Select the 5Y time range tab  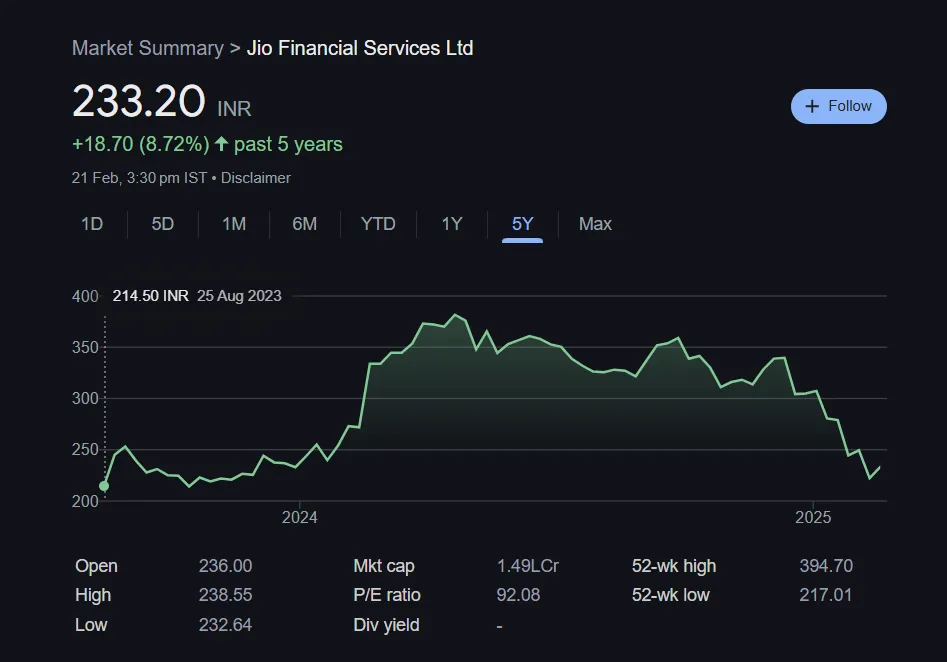pyautogui.click(x=522, y=224)
